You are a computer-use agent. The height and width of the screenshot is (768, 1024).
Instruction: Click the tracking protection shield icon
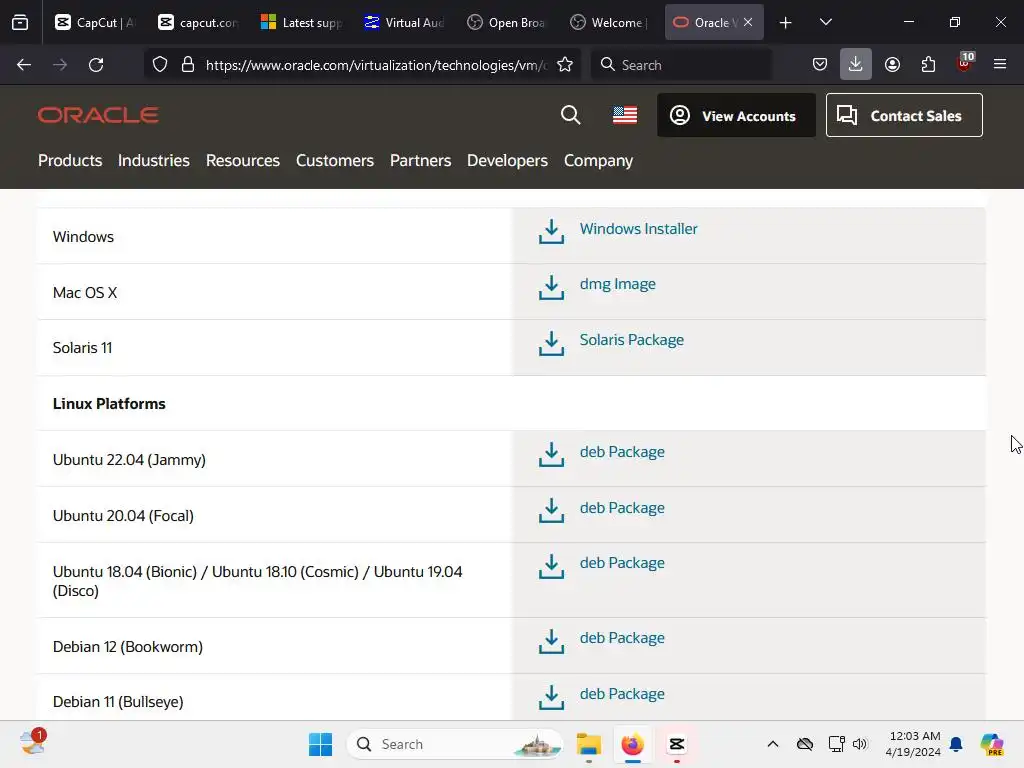click(160, 65)
